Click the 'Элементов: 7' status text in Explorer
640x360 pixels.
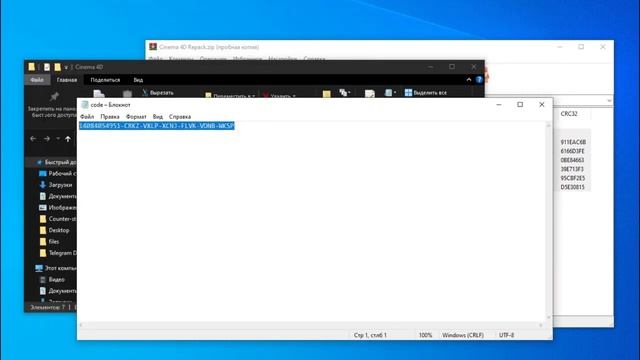pyautogui.click(x=47, y=307)
